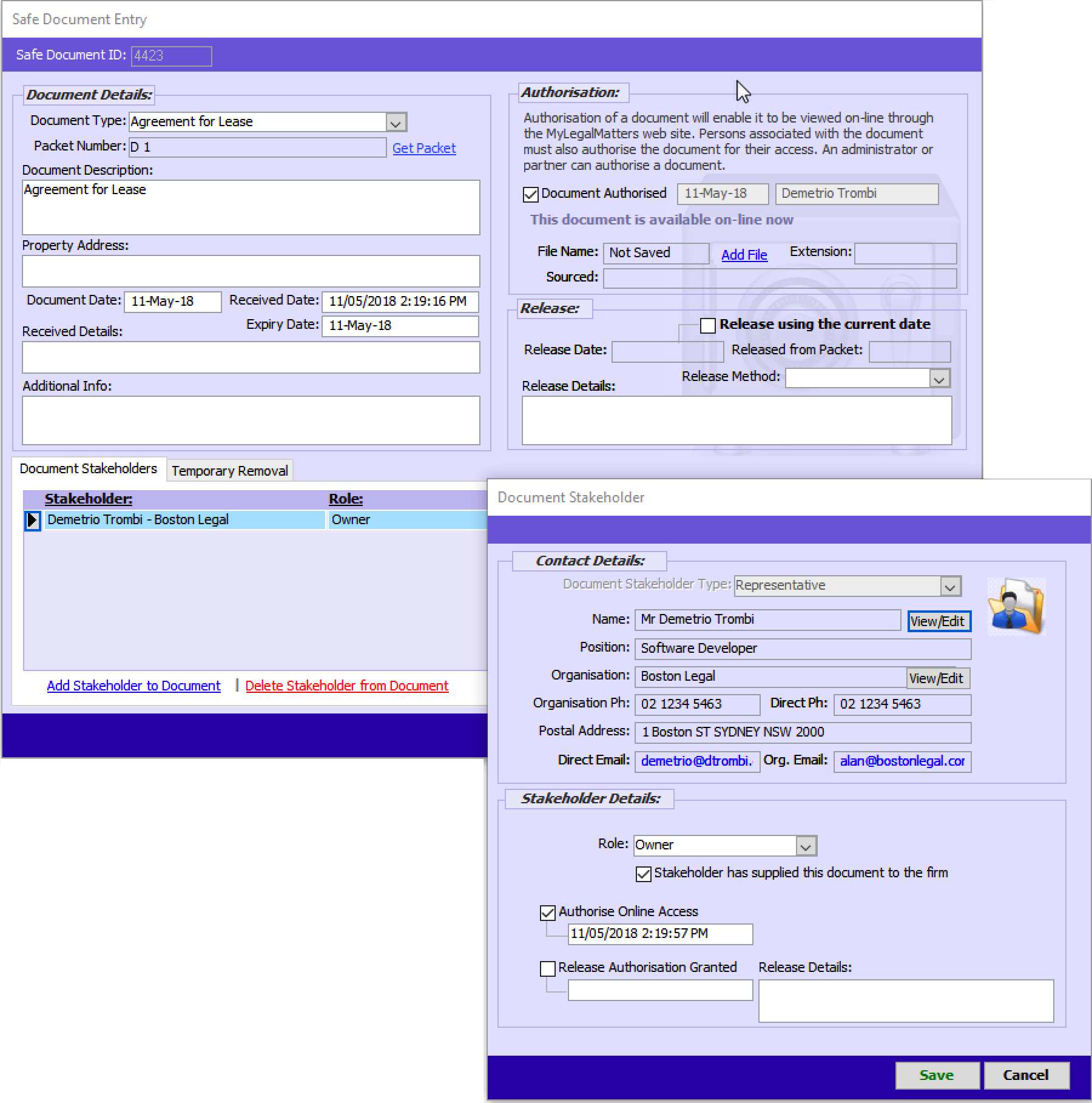Click the Sourced field
The width and height of the screenshot is (1092, 1103).
click(x=780, y=278)
